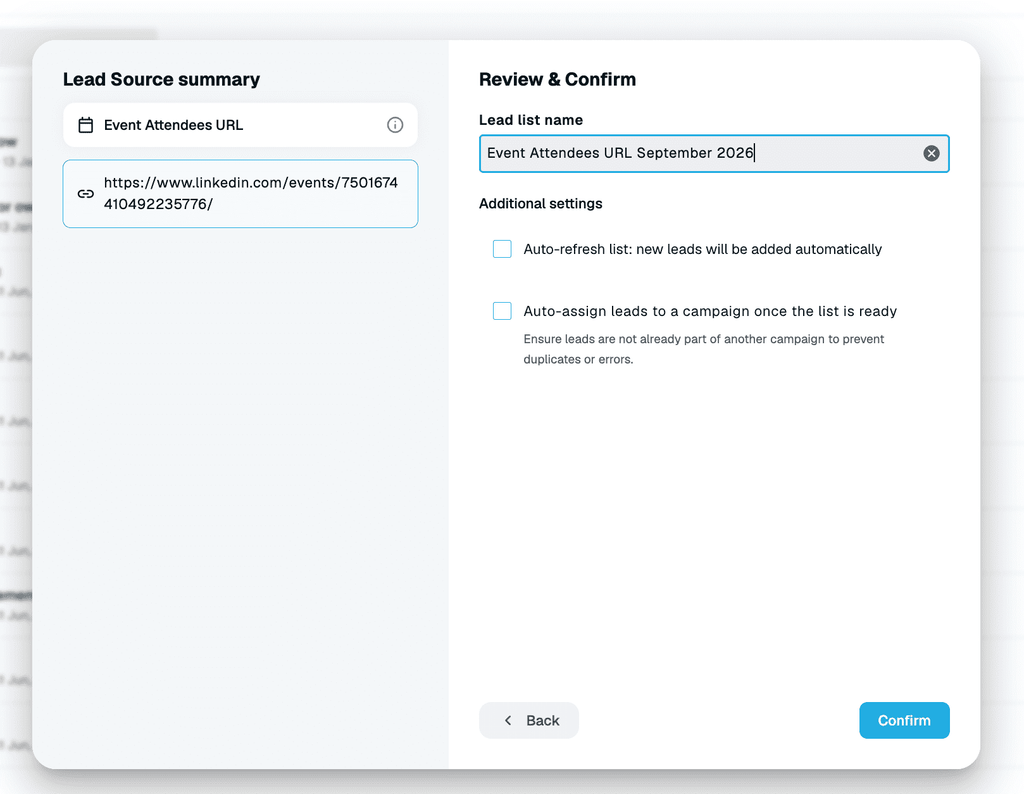The image size is (1024, 794).
Task: Clear the lead list name field
Action: point(931,153)
